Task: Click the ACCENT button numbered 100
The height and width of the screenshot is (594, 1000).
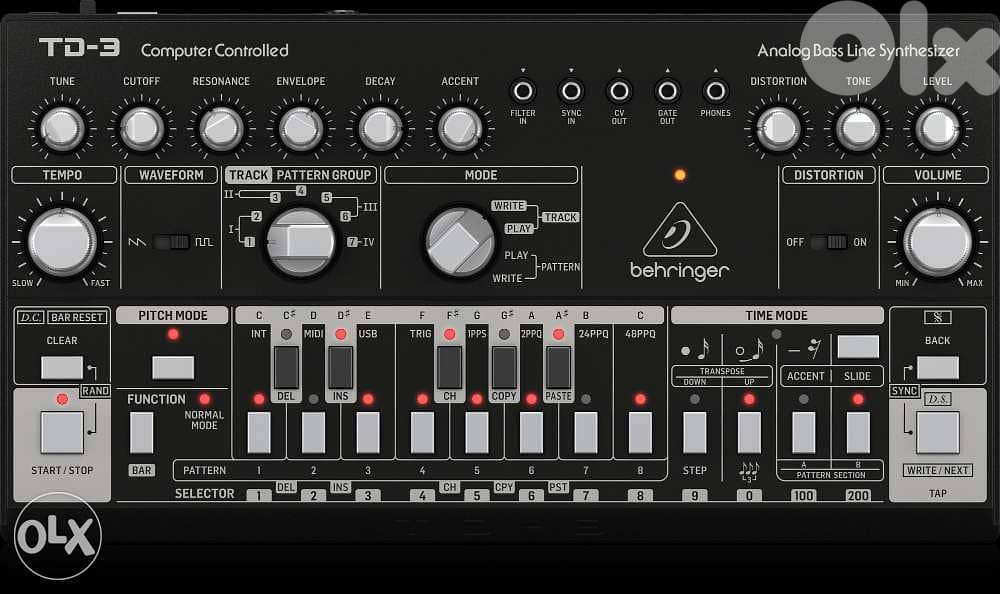Action: click(x=804, y=433)
